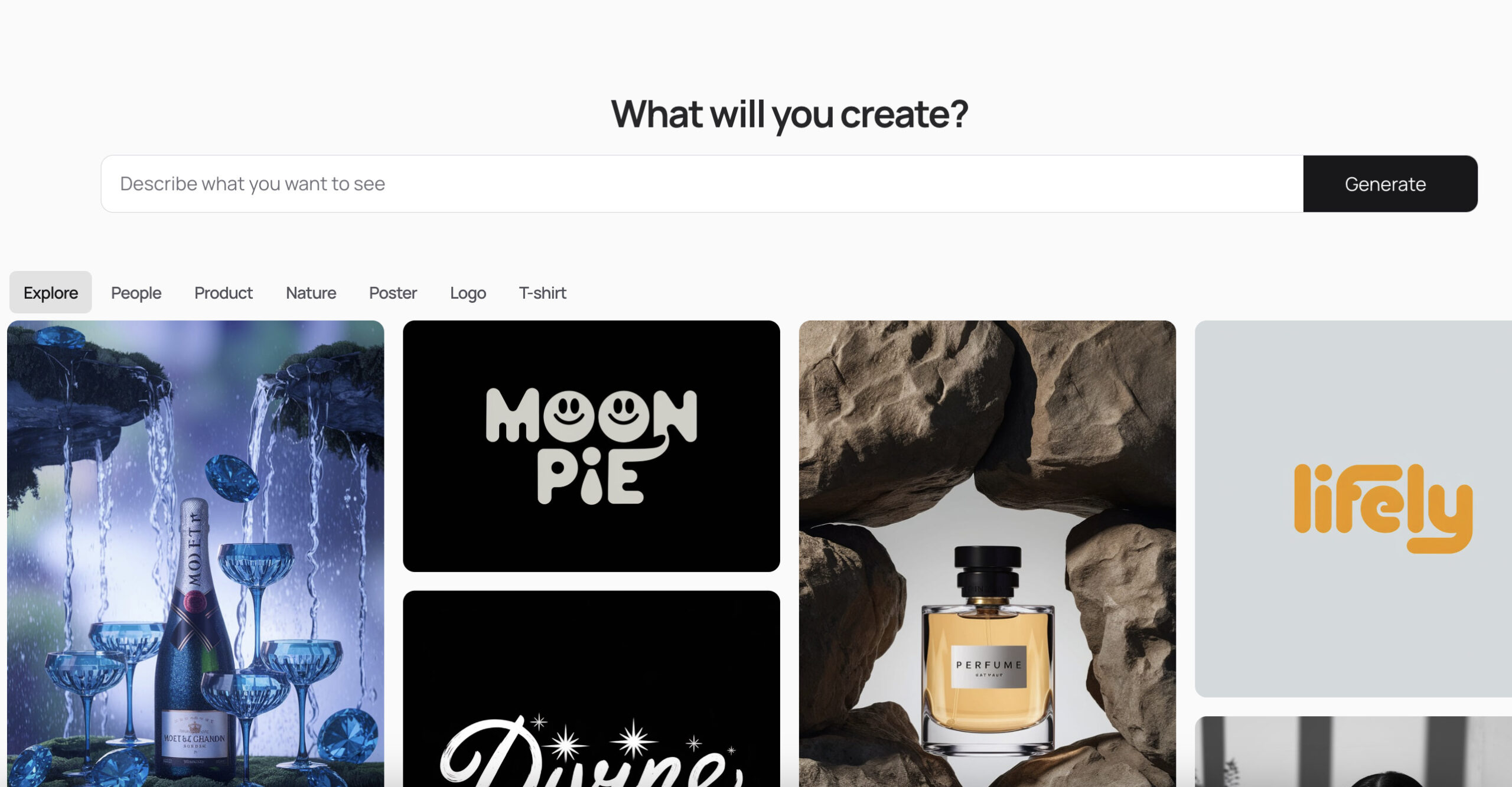This screenshot has height=787, width=1512.
Task: Select the Explore tab
Action: pyautogui.click(x=51, y=292)
